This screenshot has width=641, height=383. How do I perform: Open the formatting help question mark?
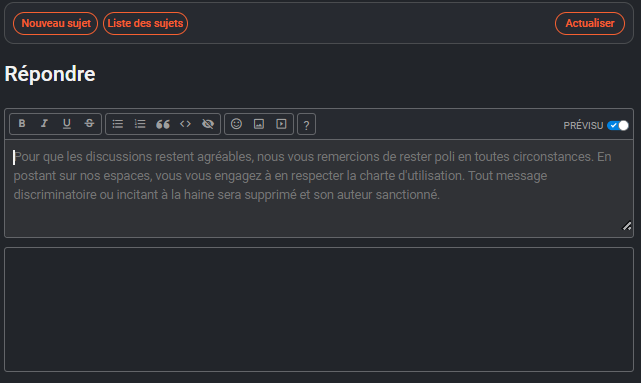306,124
